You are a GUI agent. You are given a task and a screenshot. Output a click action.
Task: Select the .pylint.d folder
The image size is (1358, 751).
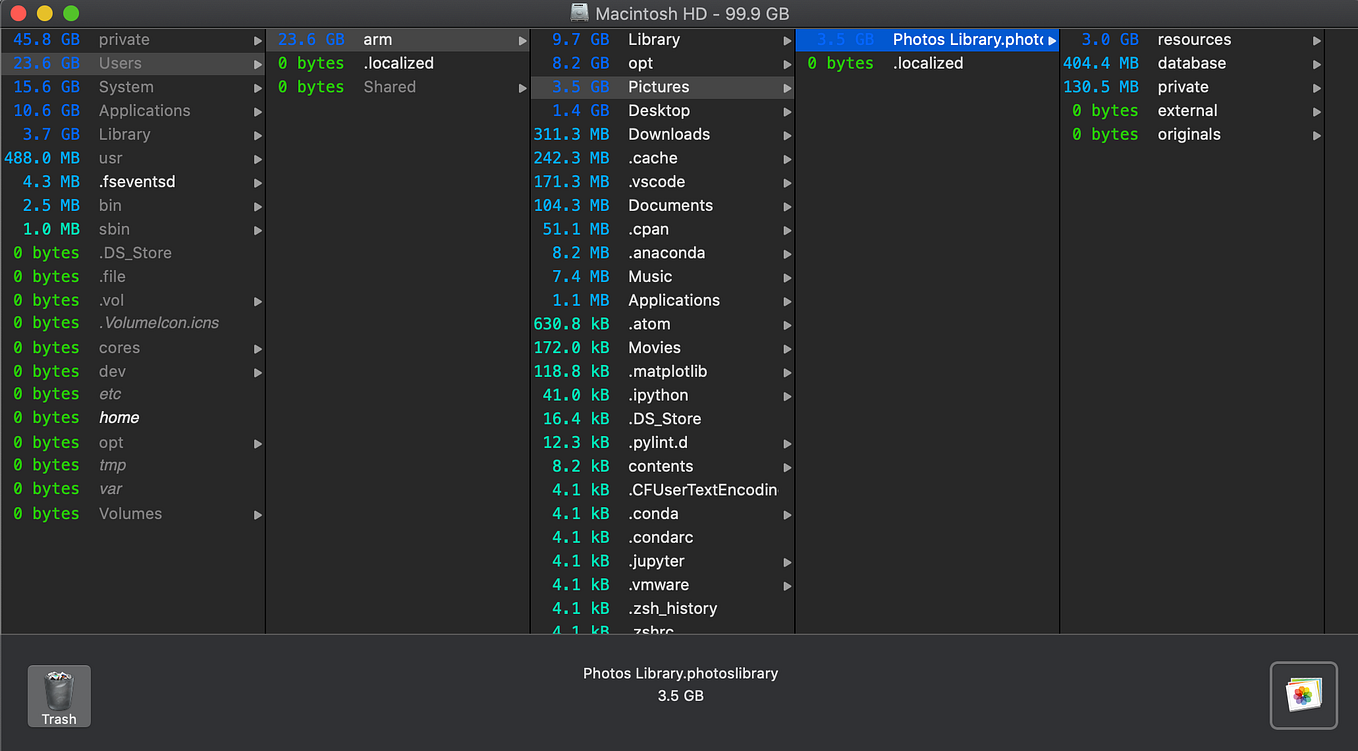click(663, 442)
